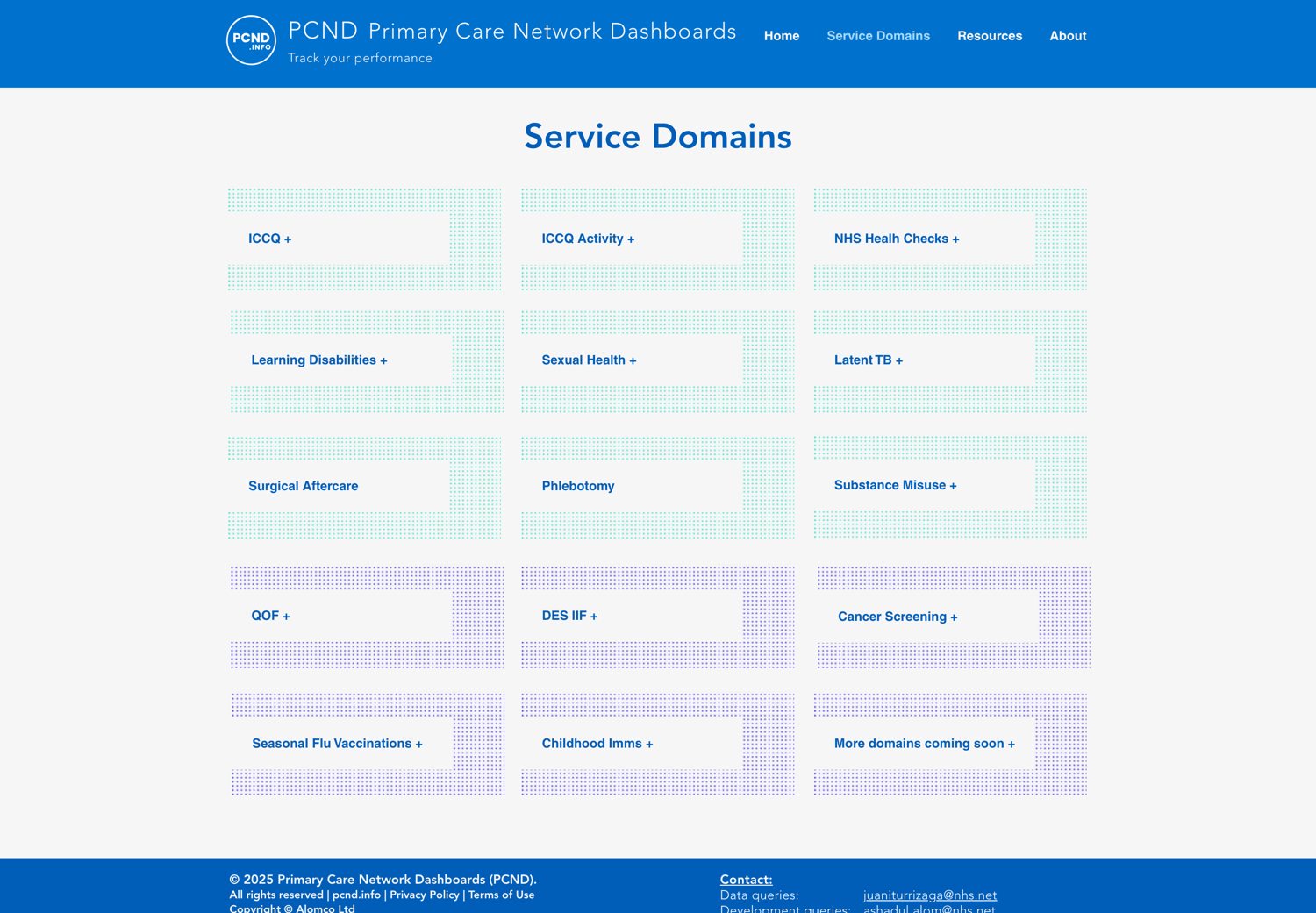Expand Seasonal Flu Vaccinations + domain

337,744
